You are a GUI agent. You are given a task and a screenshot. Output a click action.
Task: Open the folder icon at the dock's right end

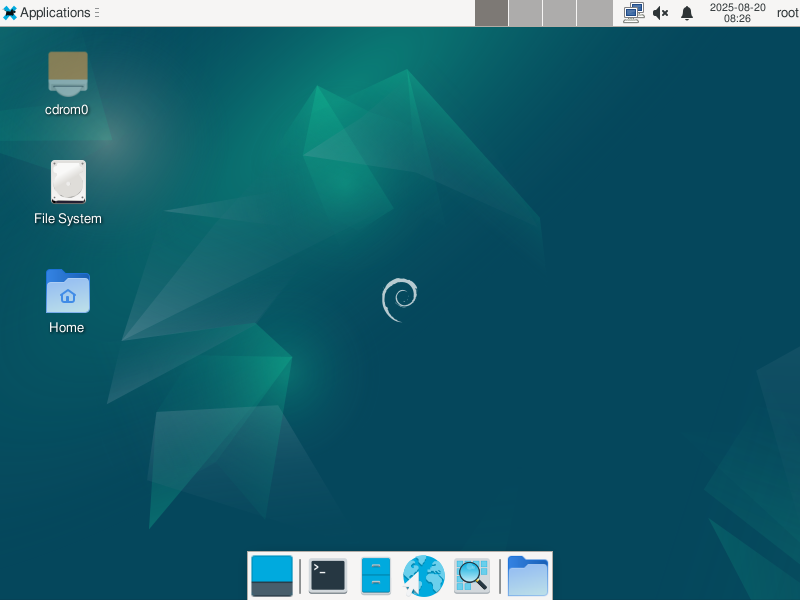527,576
